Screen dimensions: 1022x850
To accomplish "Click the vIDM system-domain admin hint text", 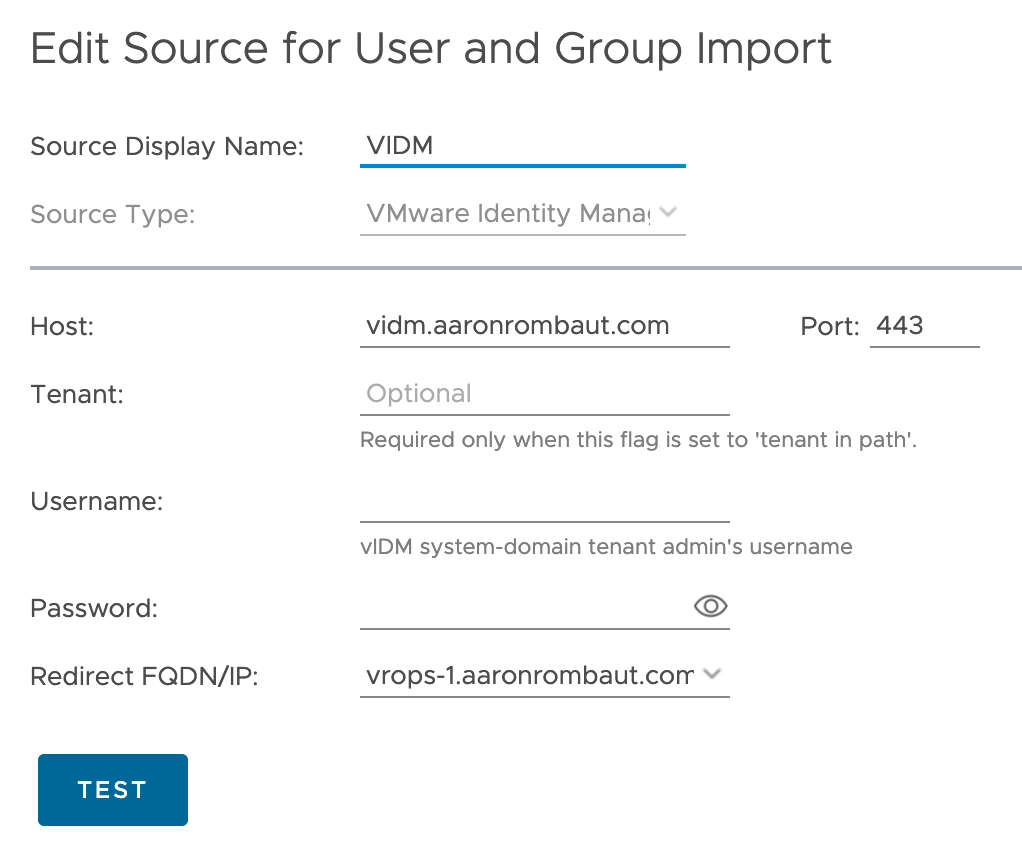I will pyautogui.click(x=605, y=547).
